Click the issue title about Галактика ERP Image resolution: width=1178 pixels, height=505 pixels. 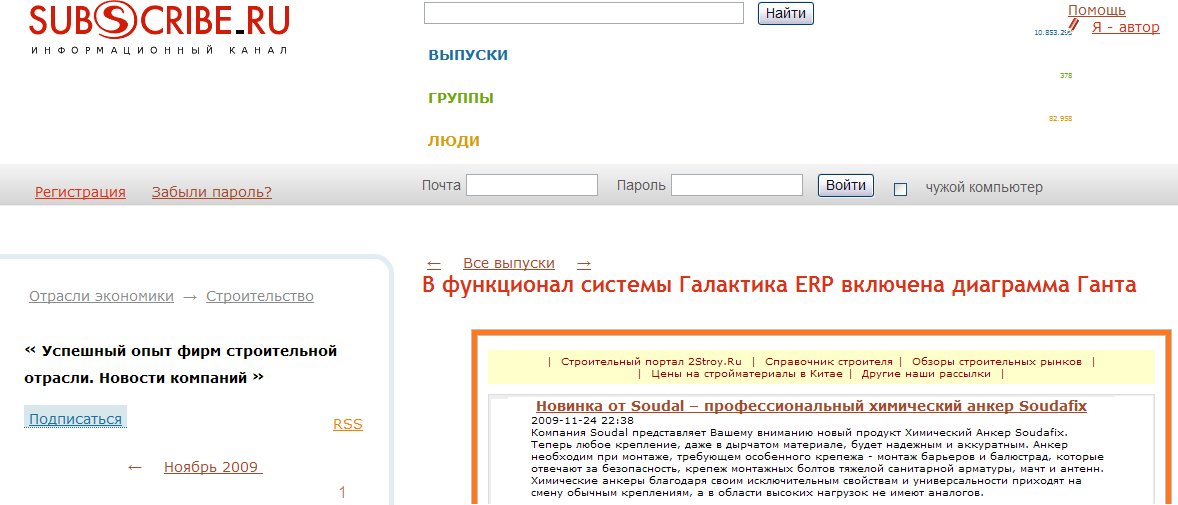pos(780,286)
